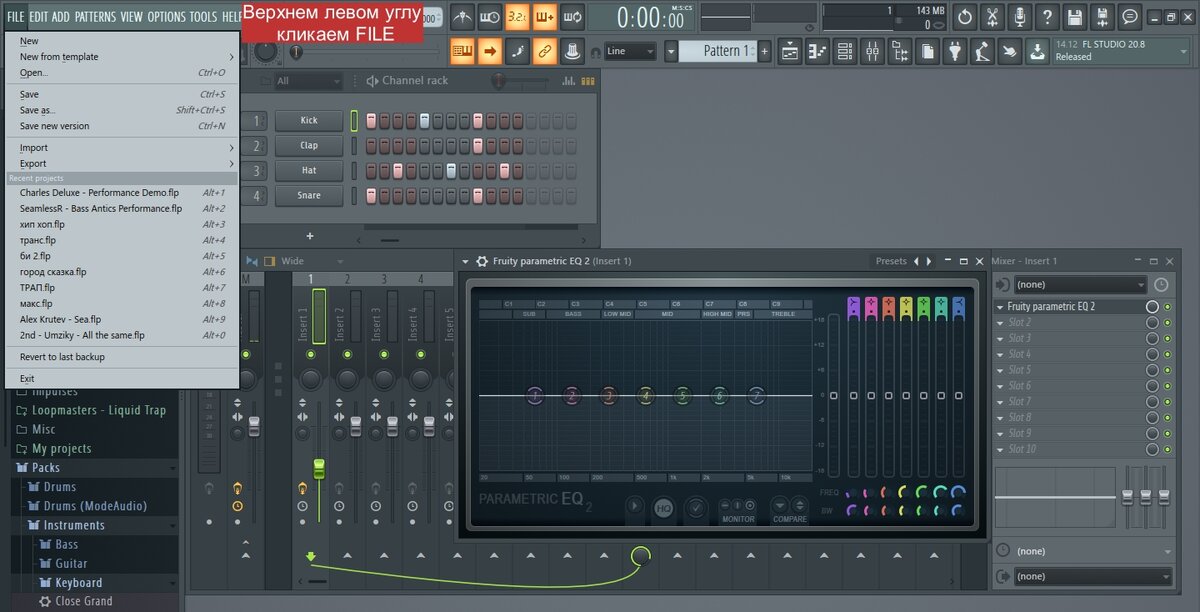The image size is (1200, 612).
Task: Click the one-click audio recording microphone
Action: coord(1020,17)
